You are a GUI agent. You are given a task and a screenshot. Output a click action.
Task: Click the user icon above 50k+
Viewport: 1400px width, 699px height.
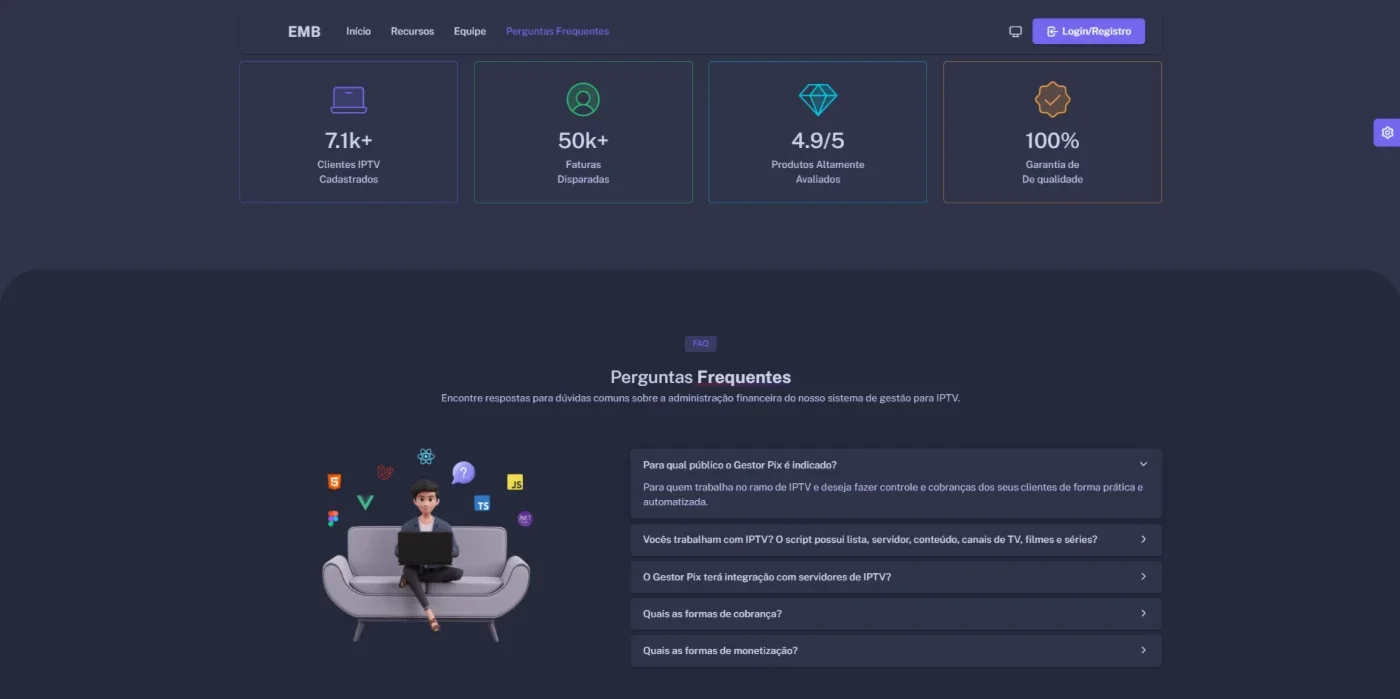[x=583, y=99]
